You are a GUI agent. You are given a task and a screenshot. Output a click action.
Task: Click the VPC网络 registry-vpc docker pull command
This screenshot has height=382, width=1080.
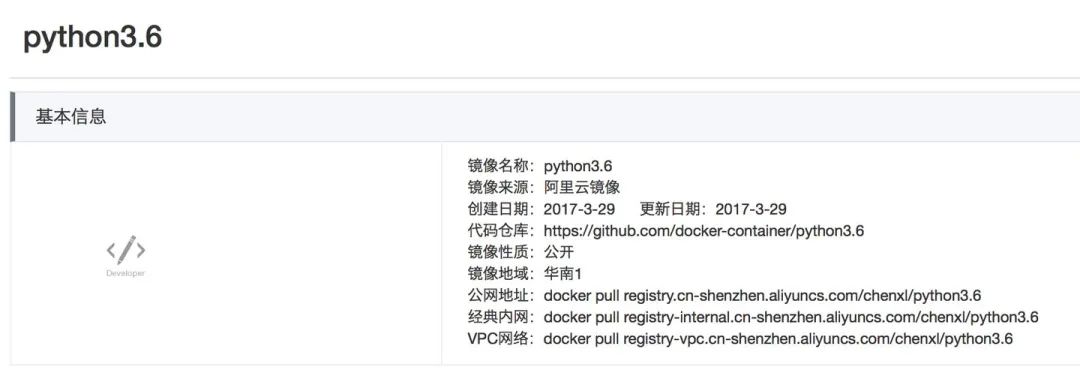click(x=778, y=339)
